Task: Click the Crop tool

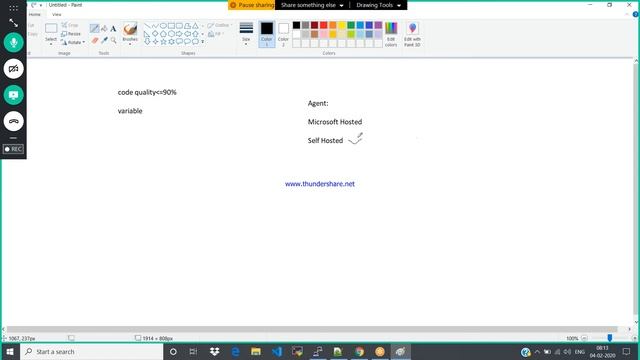Action: tap(70, 25)
